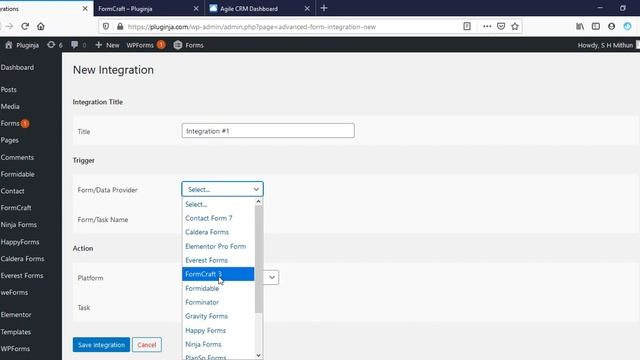
Task: Collapse the Form/Data Provider dropdown
Action: (222, 189)
